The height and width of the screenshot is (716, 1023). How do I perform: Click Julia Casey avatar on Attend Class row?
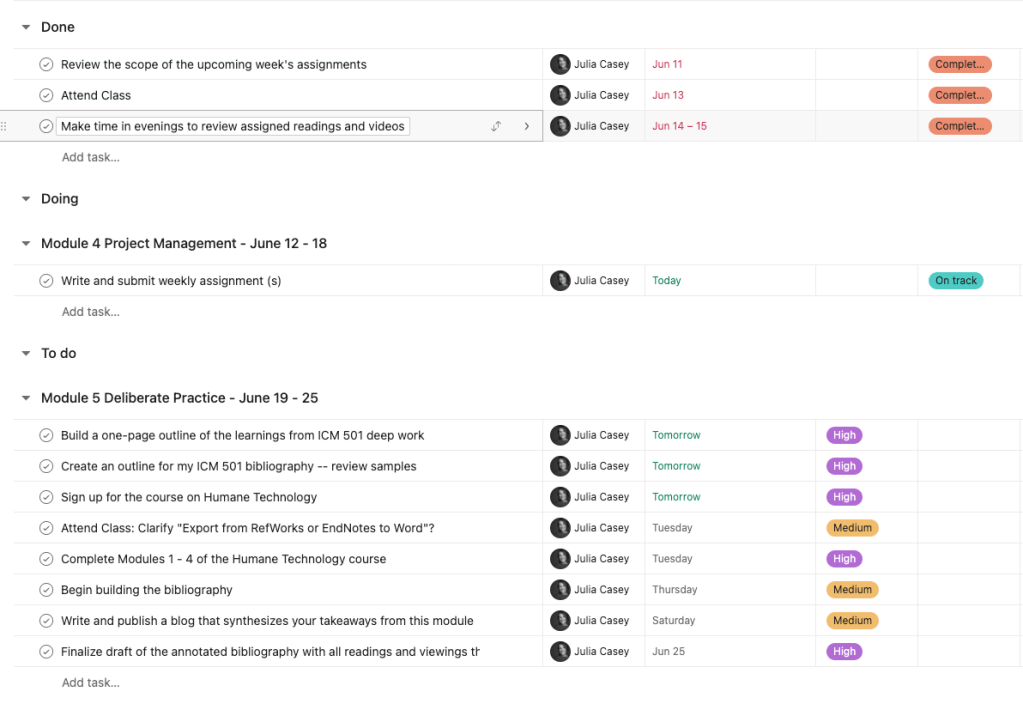click(x=560, y=95)
